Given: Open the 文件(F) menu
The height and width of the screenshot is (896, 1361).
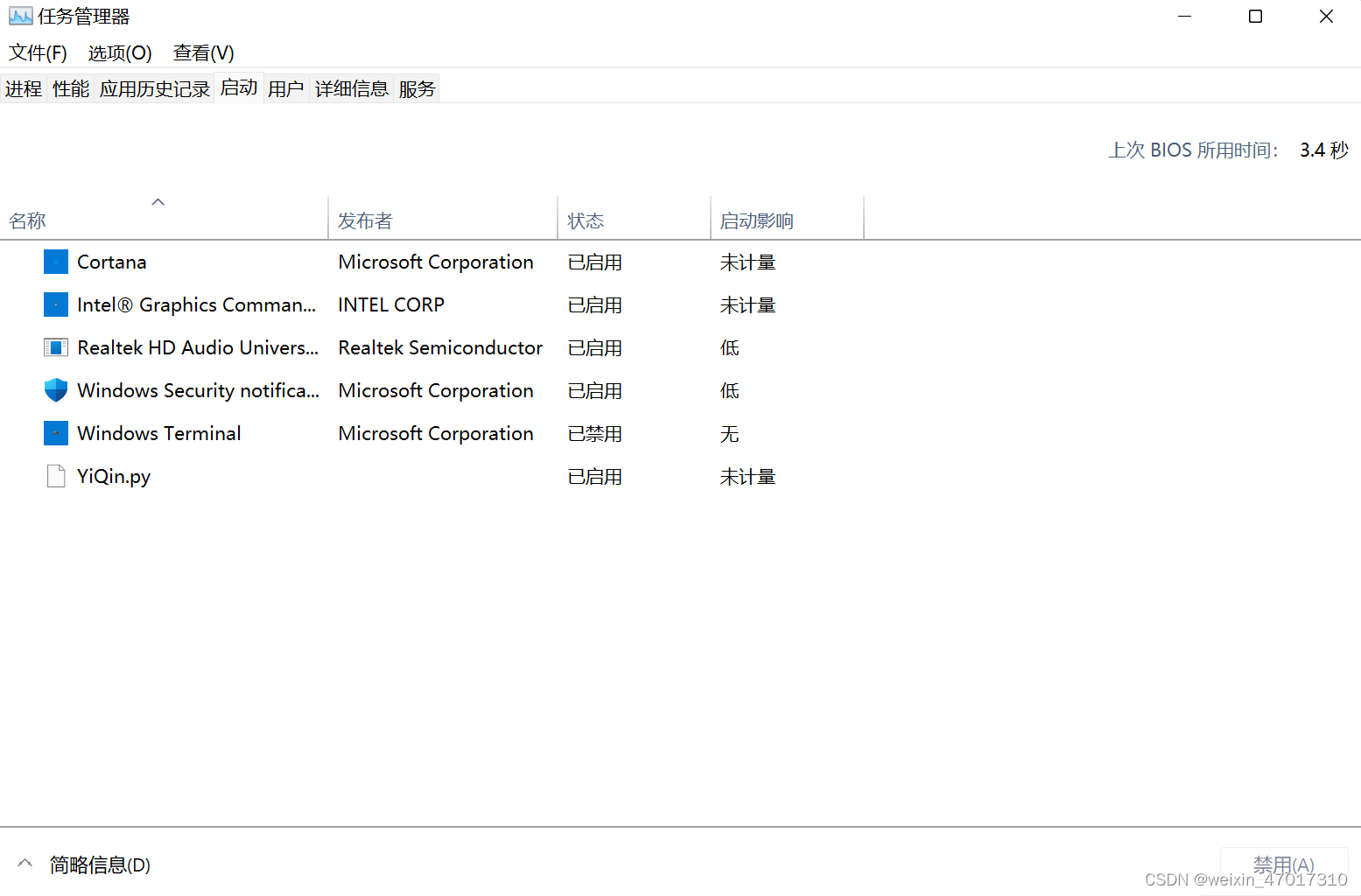Looking at the screenshot, I should point(38,52).
